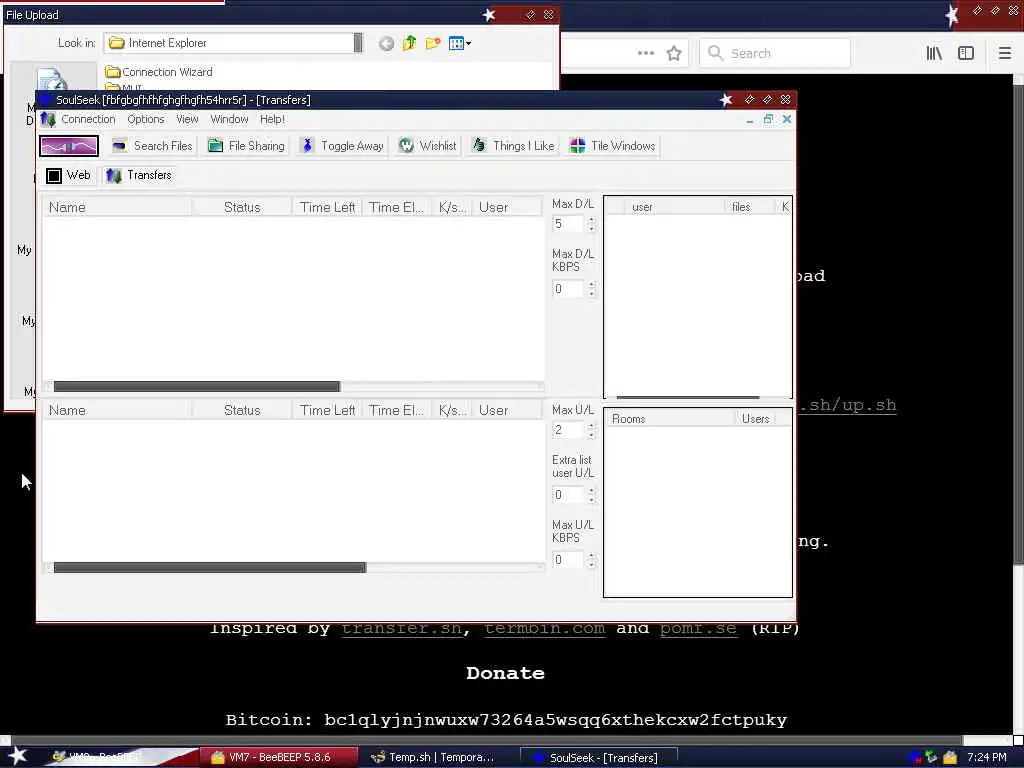Sort downloads by User column header
Viewport: 1024px width, 768px height.
pos(507,207)
